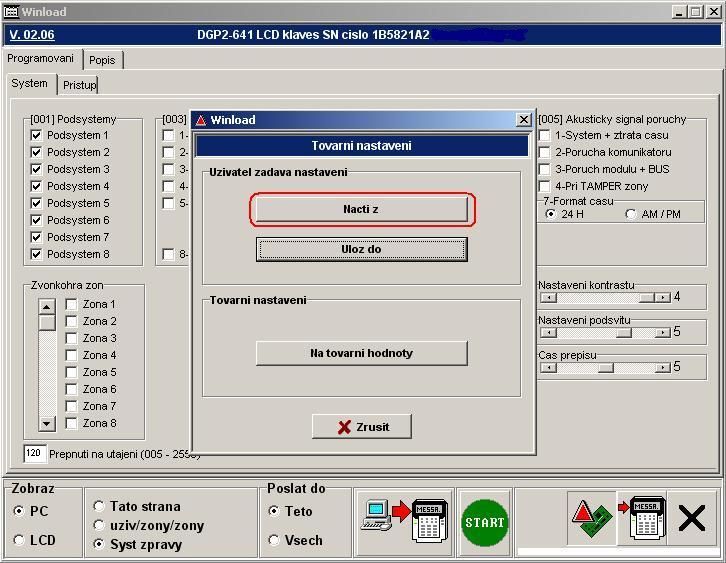Switch to the Popis tab
This screenshot has height=563, width=726.
[102, 60]
